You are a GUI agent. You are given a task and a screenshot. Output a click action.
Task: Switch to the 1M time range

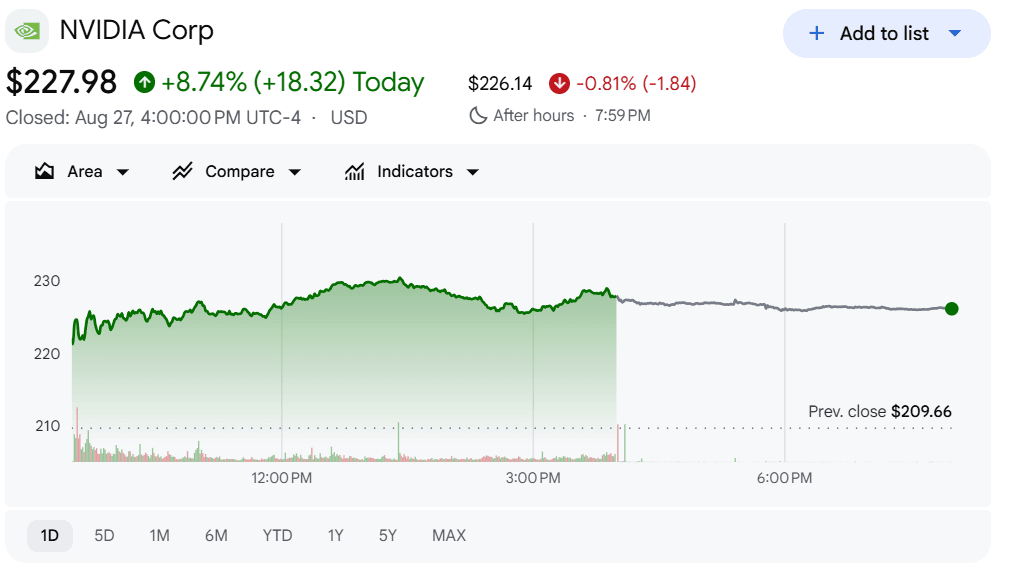click(x=159, y=536)
